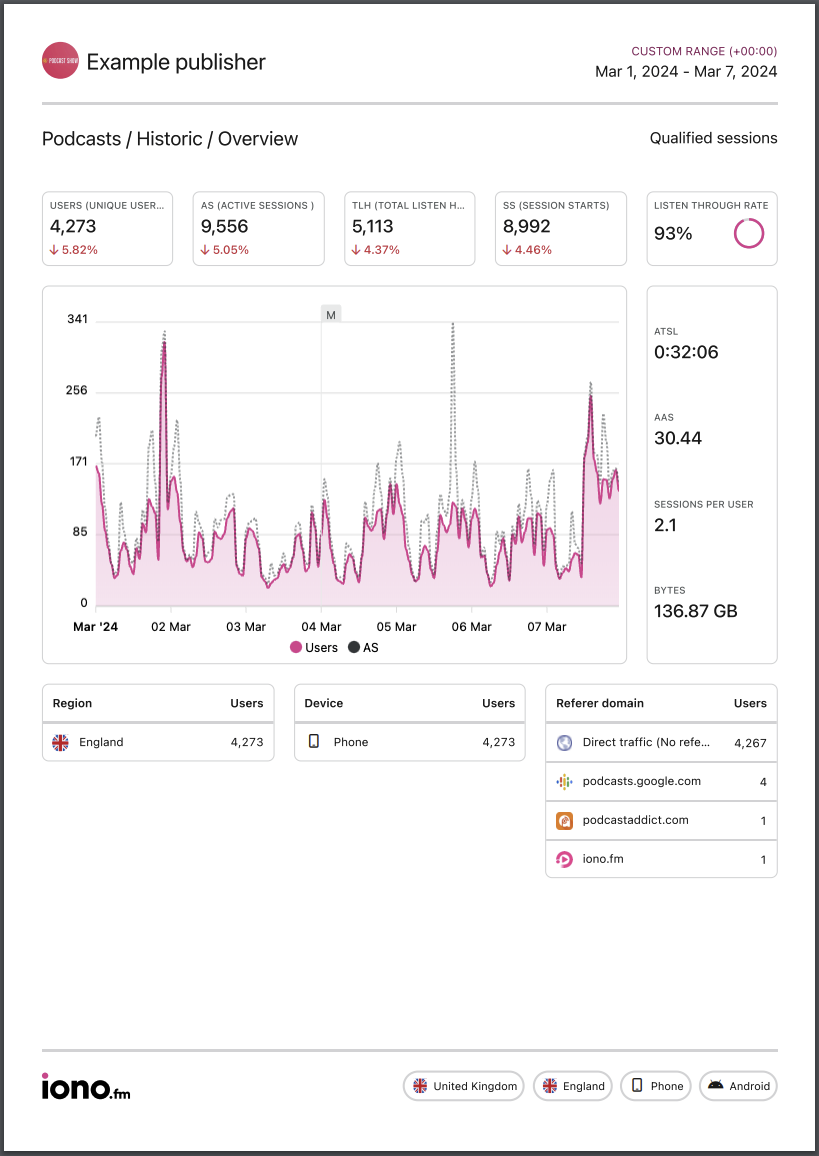Viewport: 819px width, 1156px height.
Task: Click the M marker on chart
Action: (331, 315)
